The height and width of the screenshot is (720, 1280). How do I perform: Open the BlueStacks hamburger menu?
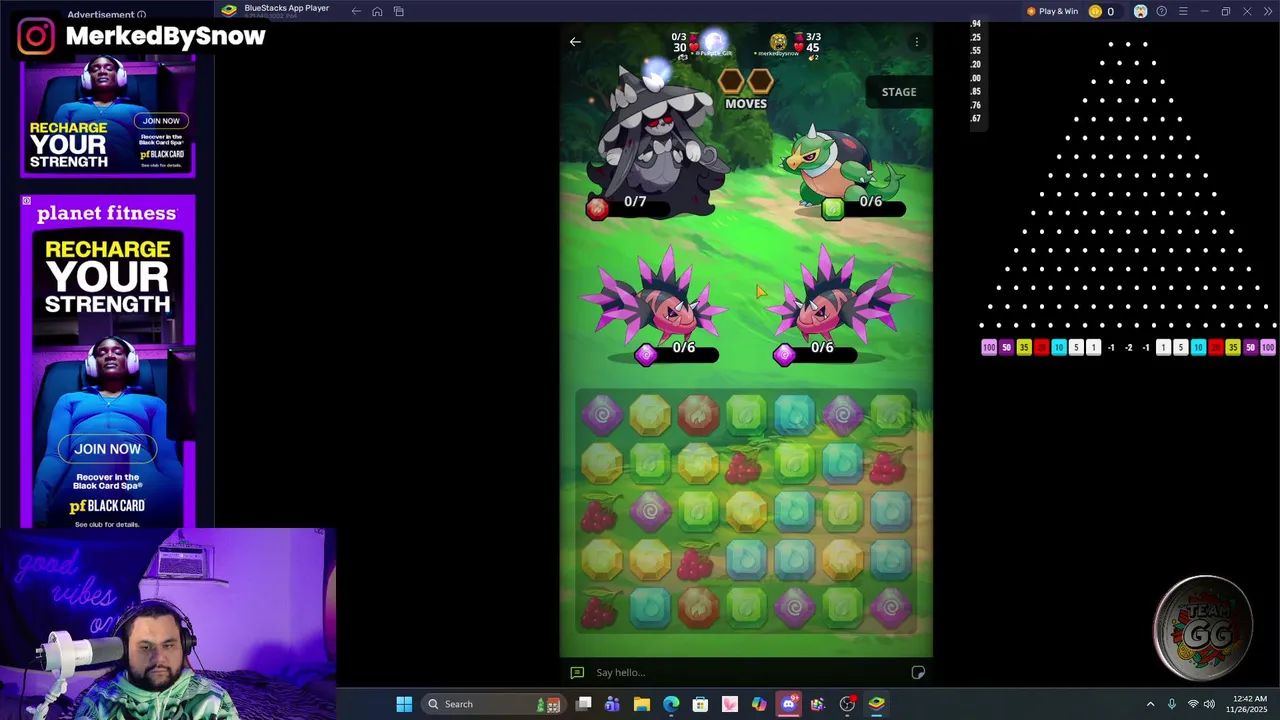coord(1182,11)
